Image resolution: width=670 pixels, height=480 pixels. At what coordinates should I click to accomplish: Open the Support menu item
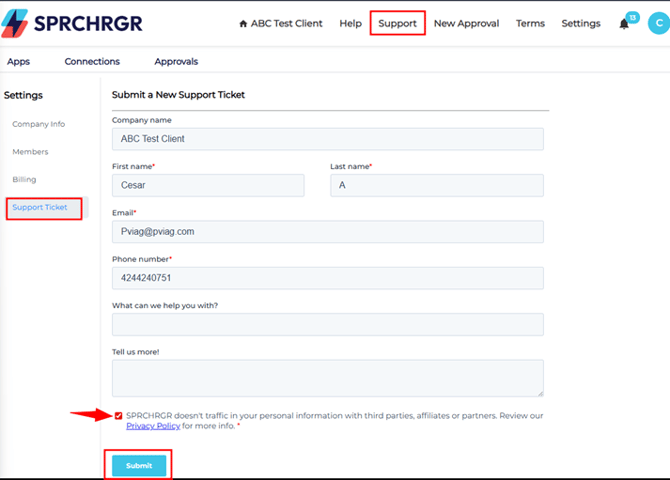click(397, 23)
